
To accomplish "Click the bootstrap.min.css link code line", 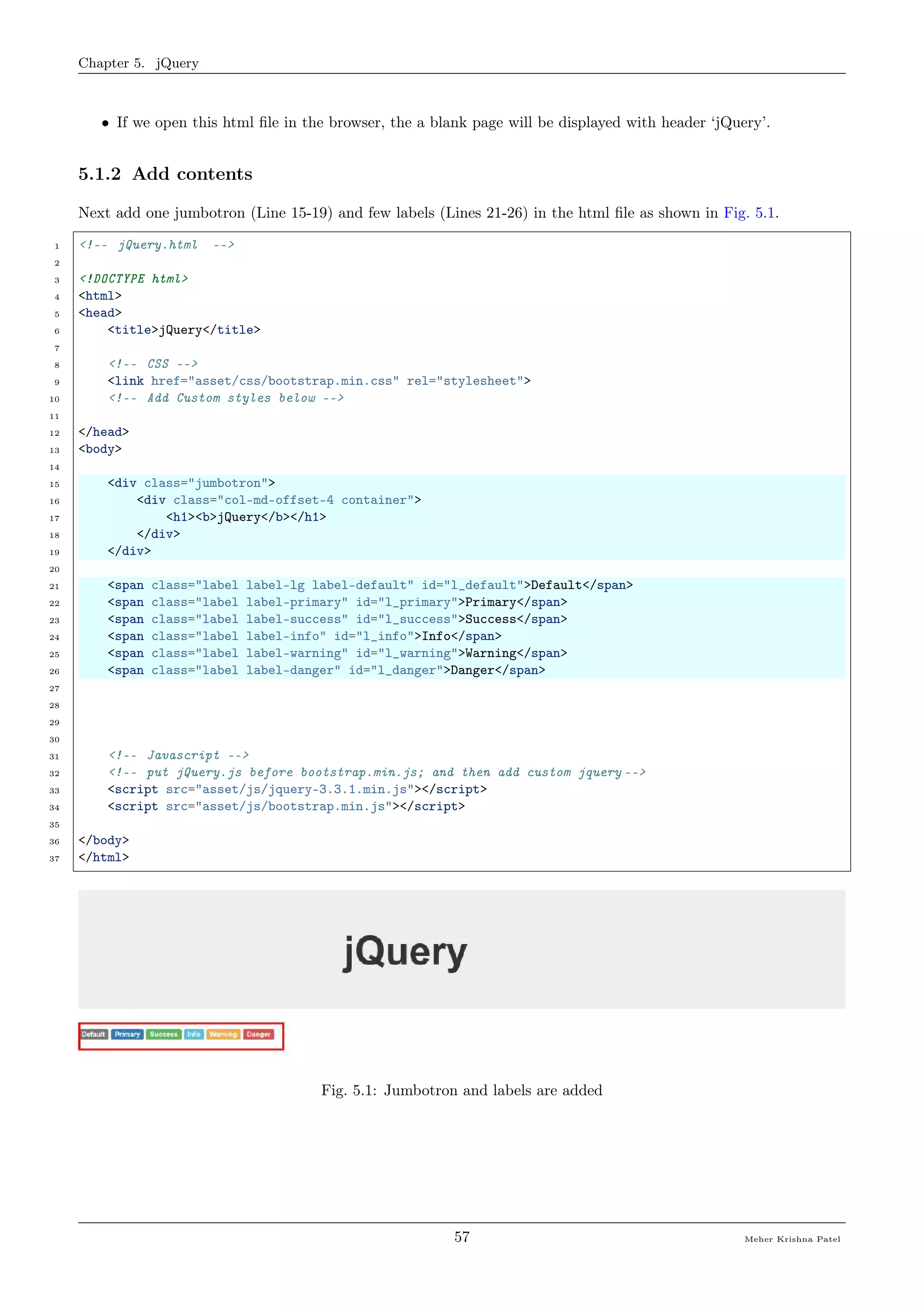I will (x=319, y=381).
